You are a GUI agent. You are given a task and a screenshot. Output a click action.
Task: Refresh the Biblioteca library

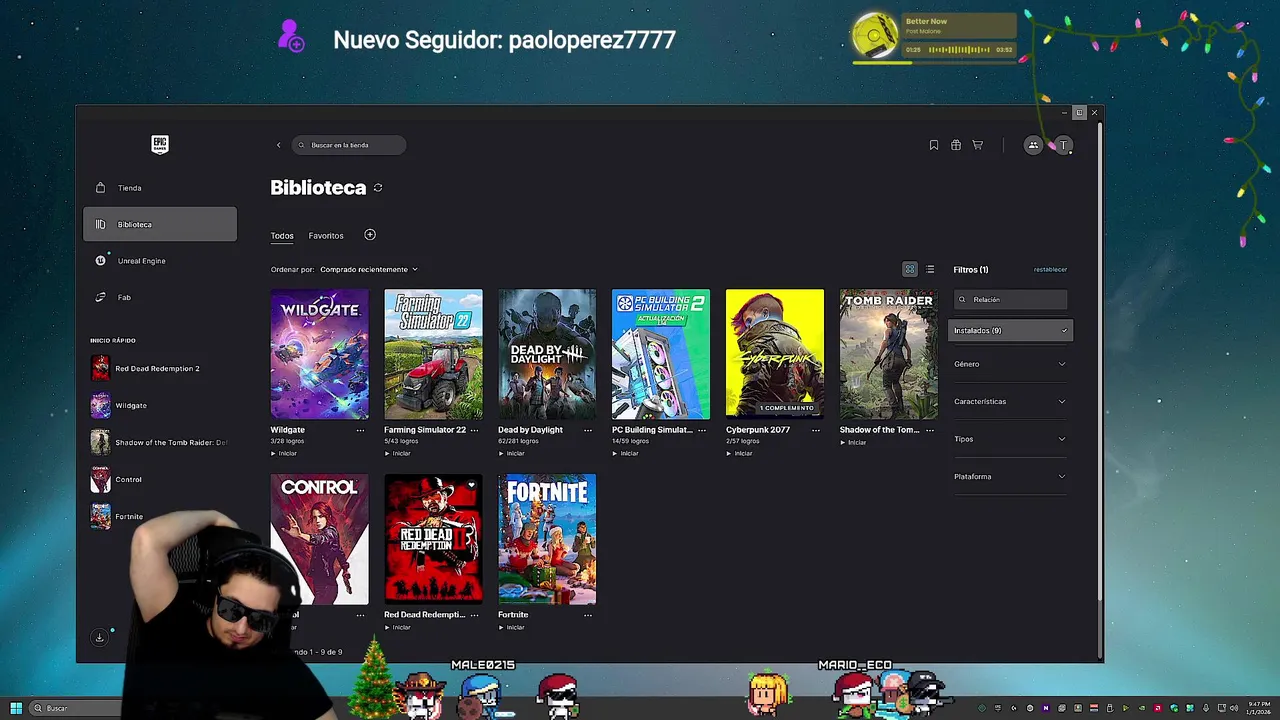tap(378, 188)
